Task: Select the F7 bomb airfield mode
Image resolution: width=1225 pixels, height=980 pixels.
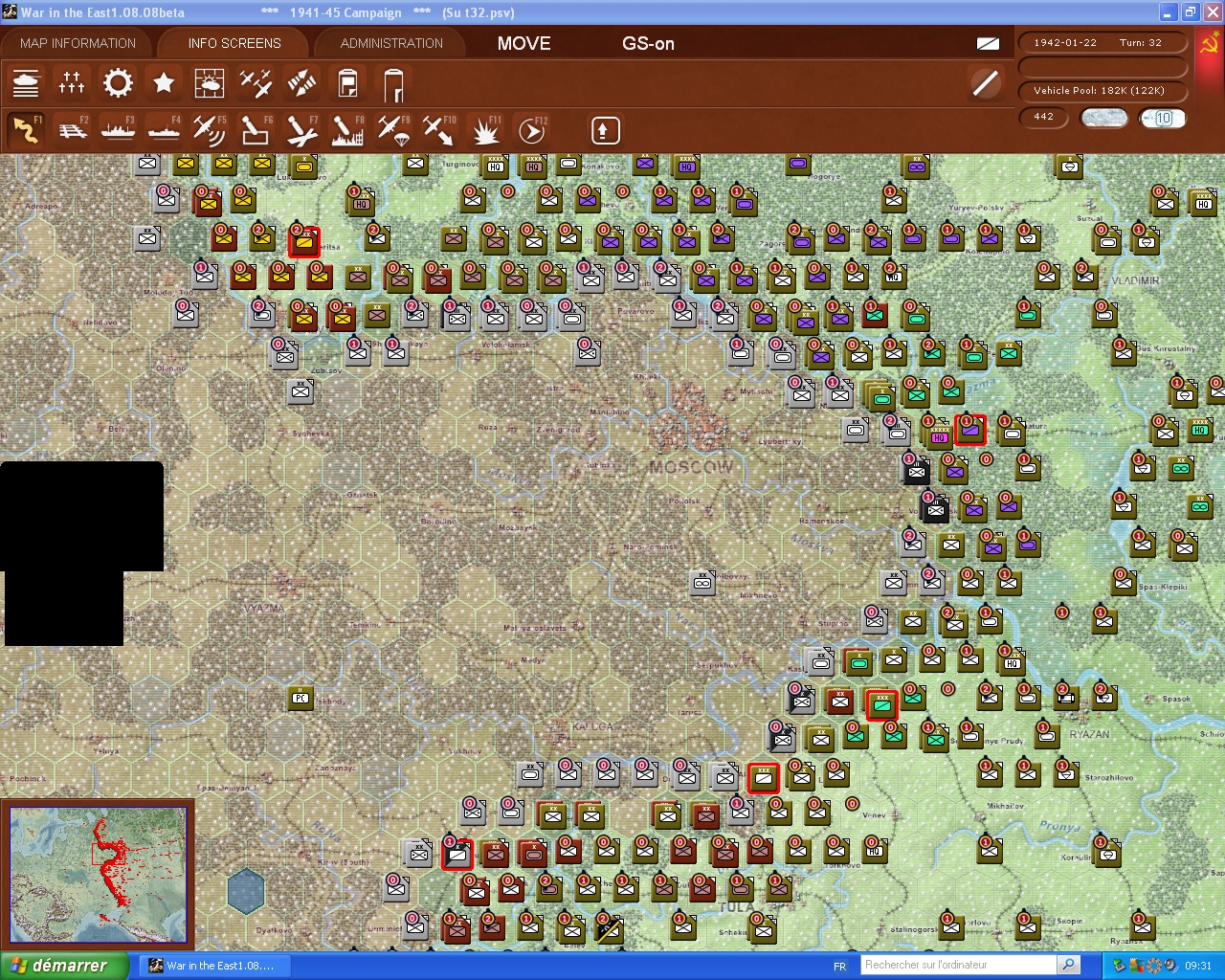Action: pyautogui.click(x=301, y=130)
